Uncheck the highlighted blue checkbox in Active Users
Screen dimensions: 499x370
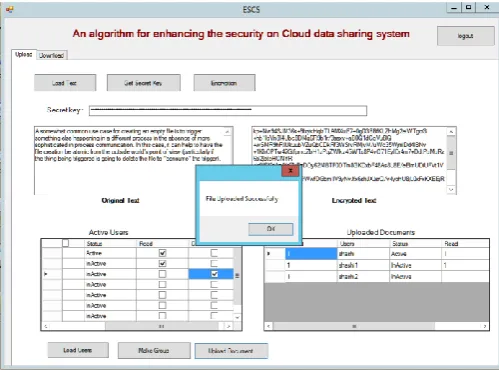click(214, 274)
